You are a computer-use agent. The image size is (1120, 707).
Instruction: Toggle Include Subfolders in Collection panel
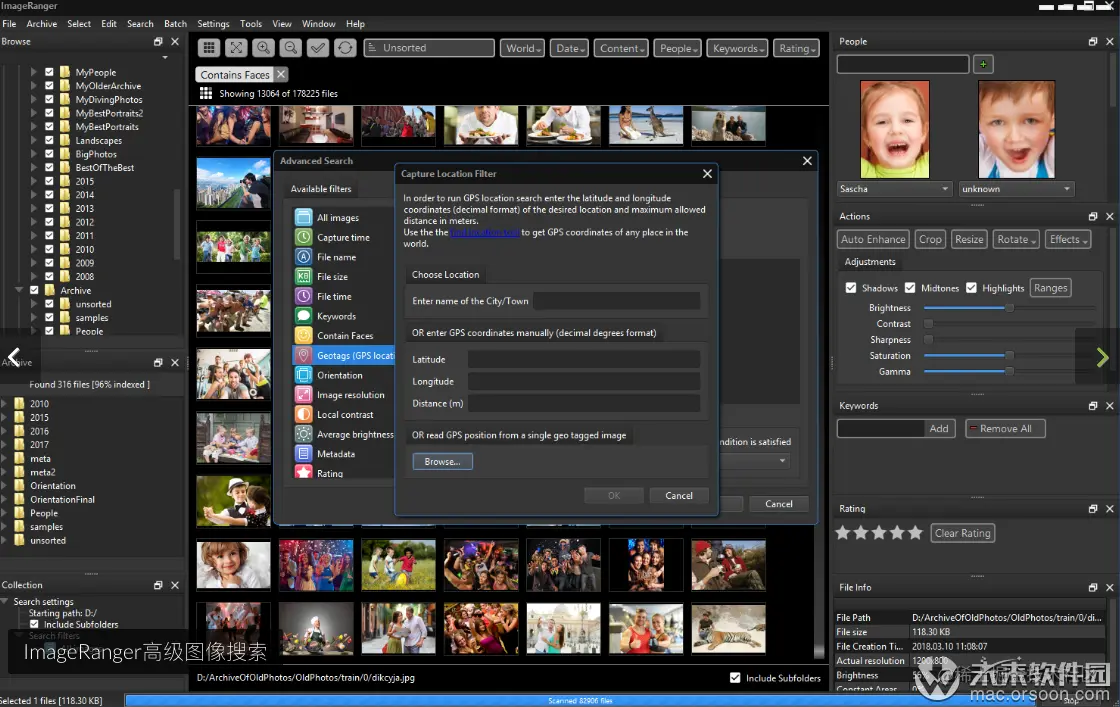[x=34, y=623]
